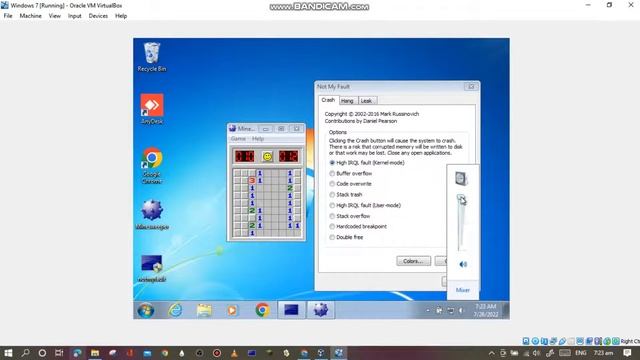Open the AnyDesk desktop shortcut
Image resolution: width=640 pixels, height=360 pixels.
point(152,109)
